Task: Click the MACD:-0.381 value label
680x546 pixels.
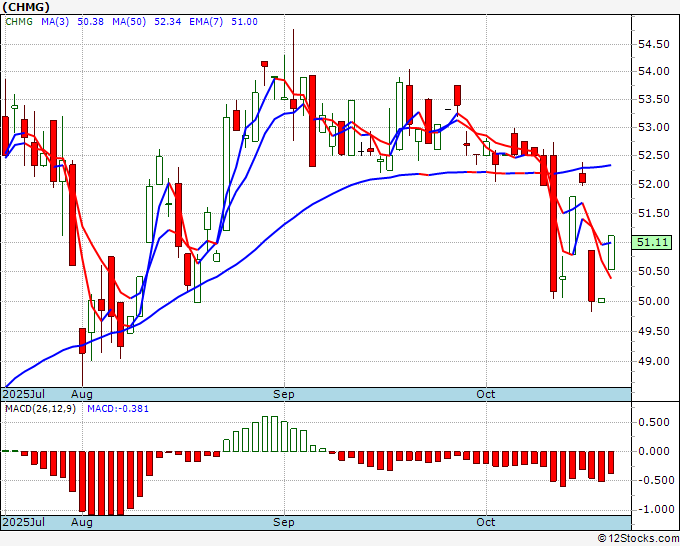Action: [118, 409]
